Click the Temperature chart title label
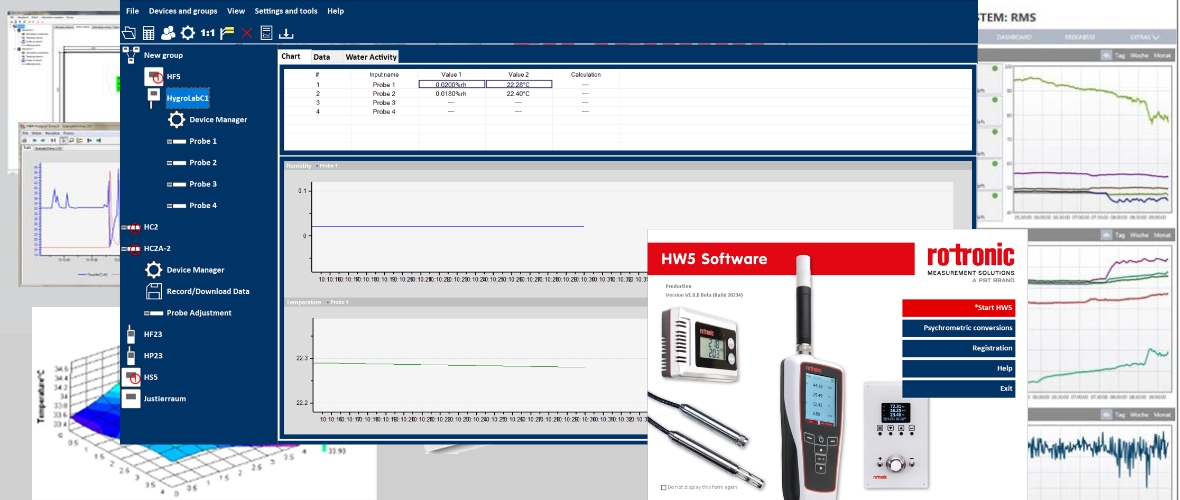The image size is (1180, 500). click(x=304, y=303)
